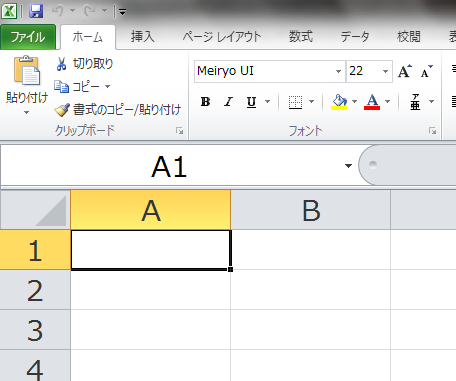456x381 pixels.
Task: Toggle Italic formatting
Action: [x=228, y=102]
